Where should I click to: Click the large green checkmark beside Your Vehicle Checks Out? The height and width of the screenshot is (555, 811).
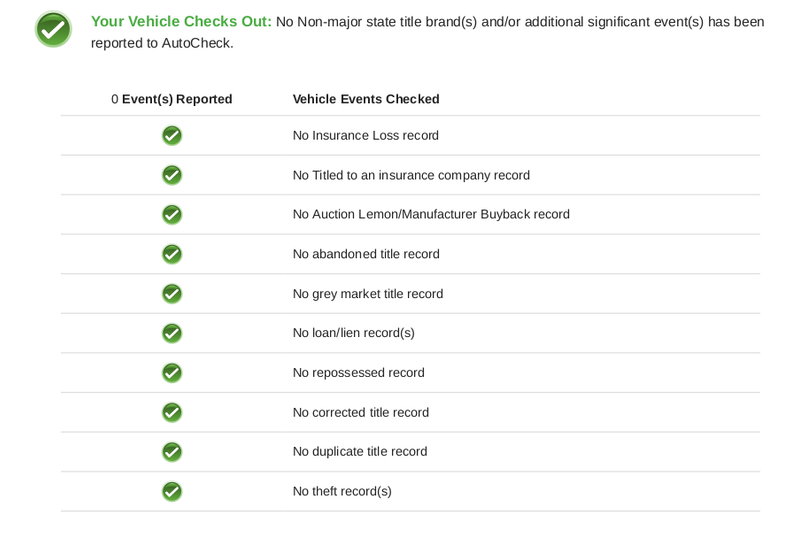(x=53, y=29)
